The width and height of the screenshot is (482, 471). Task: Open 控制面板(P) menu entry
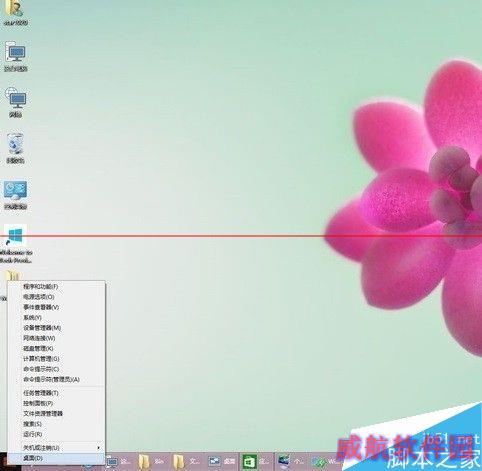pos(56,403)
